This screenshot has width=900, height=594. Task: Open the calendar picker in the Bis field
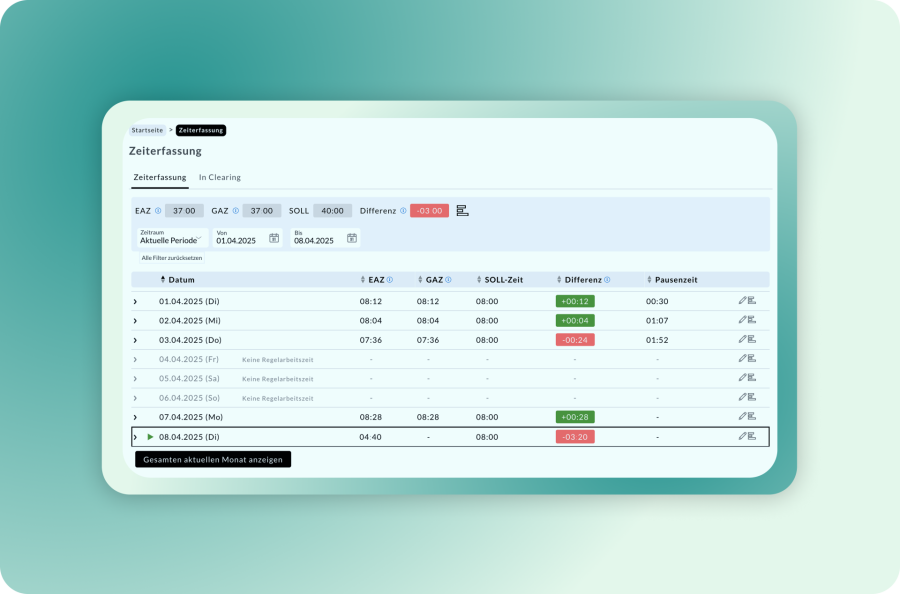[352, 238]
